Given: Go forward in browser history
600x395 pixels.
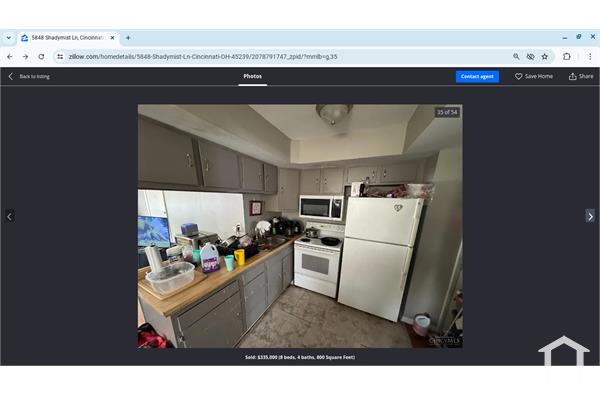Looking at the screenshot, I should [25, 57].
